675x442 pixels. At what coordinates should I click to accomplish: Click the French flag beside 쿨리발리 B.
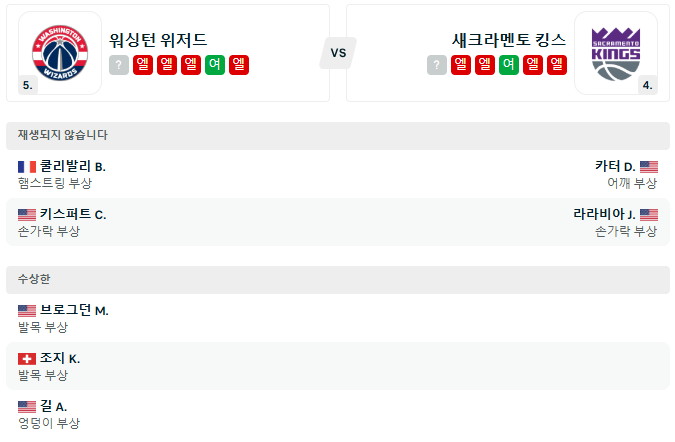pos(27,167)
